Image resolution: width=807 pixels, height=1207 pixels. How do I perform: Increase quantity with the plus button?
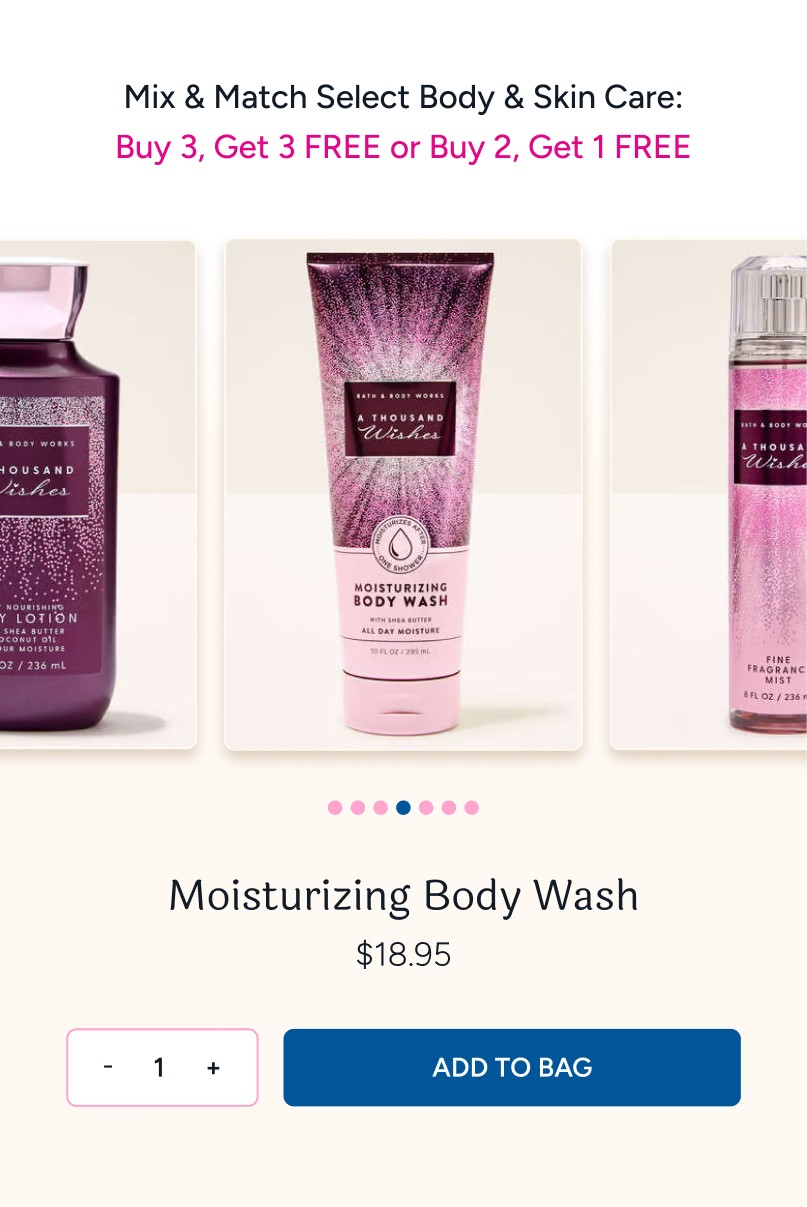(213, 1067)
